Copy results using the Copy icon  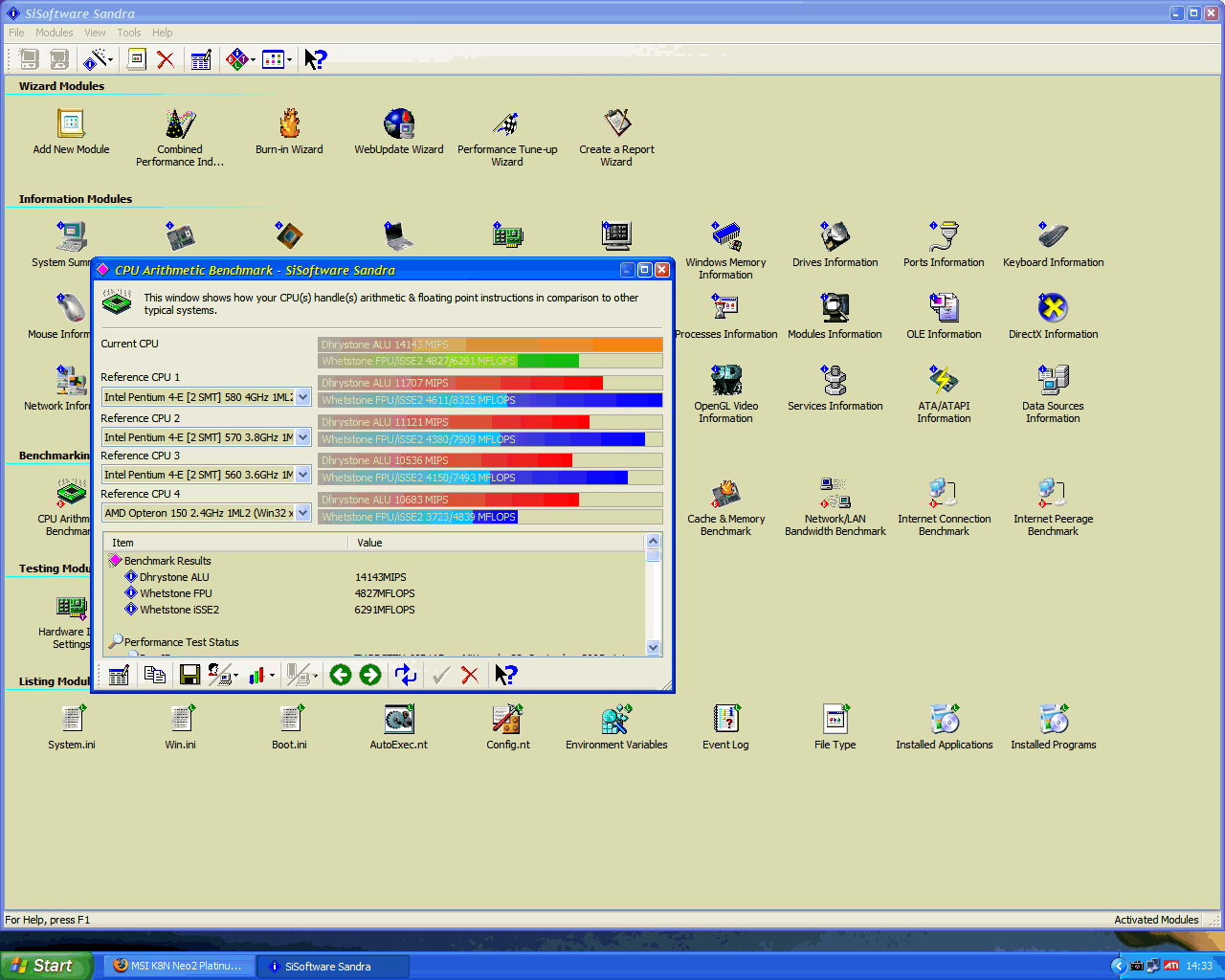tap(154, 676)
